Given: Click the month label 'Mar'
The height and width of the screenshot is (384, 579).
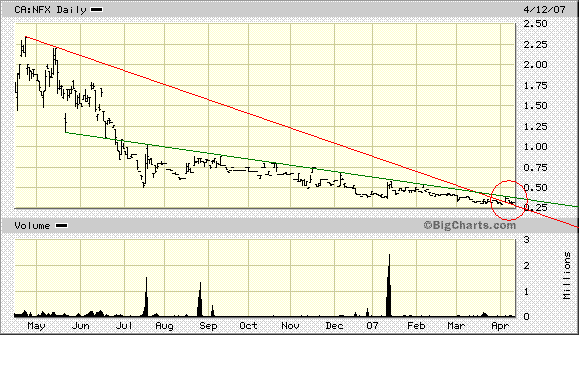Looking at the screenshot, I should [456, 326].
